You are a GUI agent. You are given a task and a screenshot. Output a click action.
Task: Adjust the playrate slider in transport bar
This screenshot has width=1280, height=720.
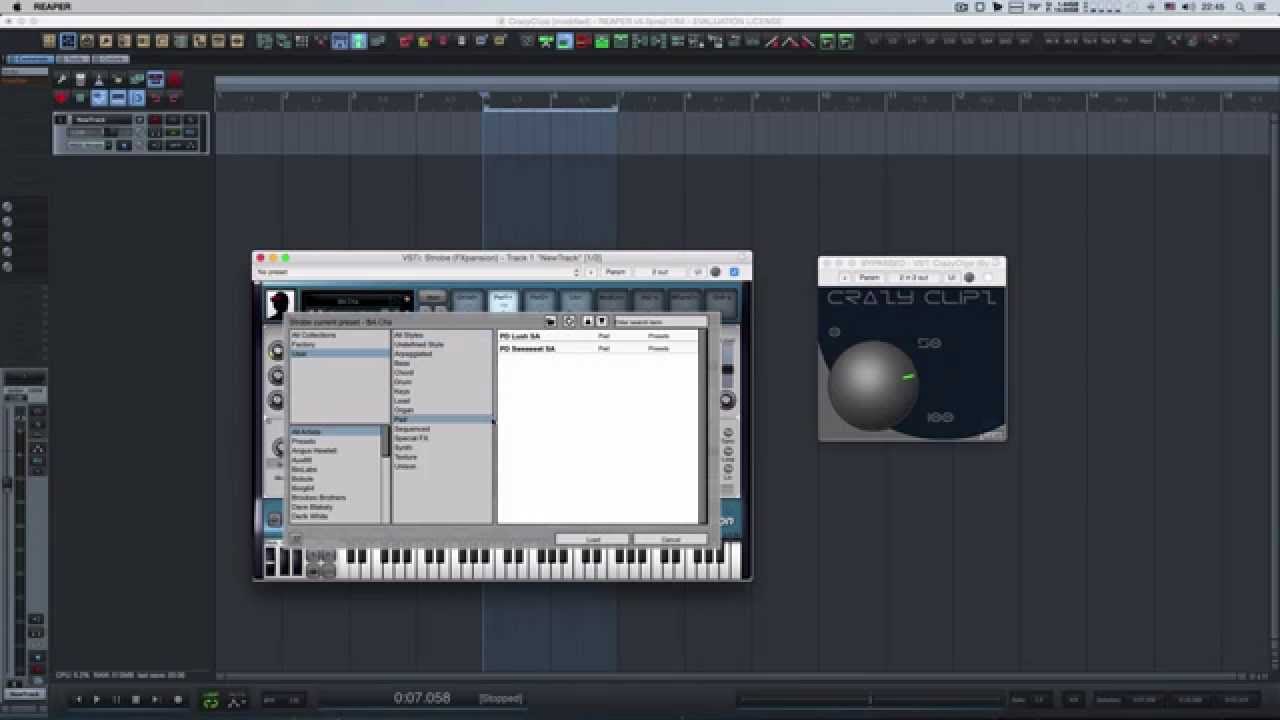click(870, 700)
